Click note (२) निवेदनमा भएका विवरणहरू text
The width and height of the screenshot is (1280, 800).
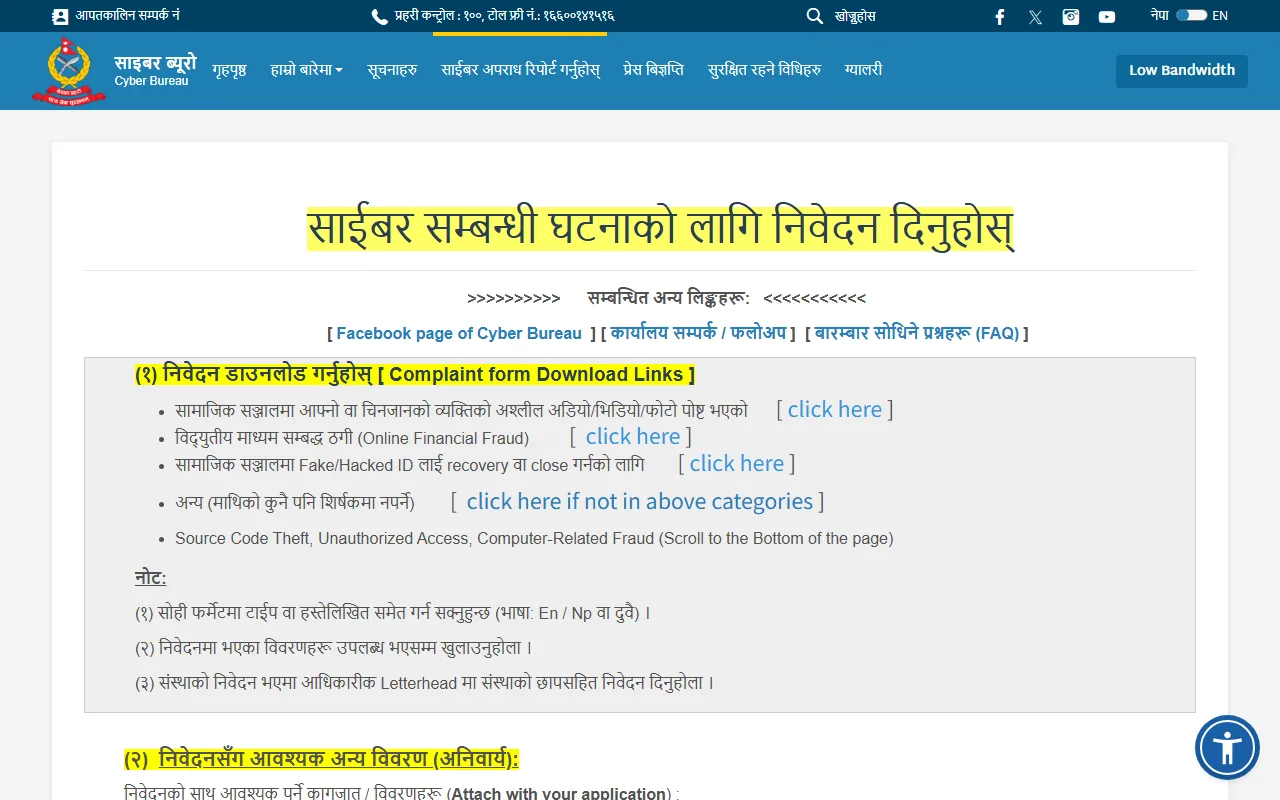click(x=334, y=647)
